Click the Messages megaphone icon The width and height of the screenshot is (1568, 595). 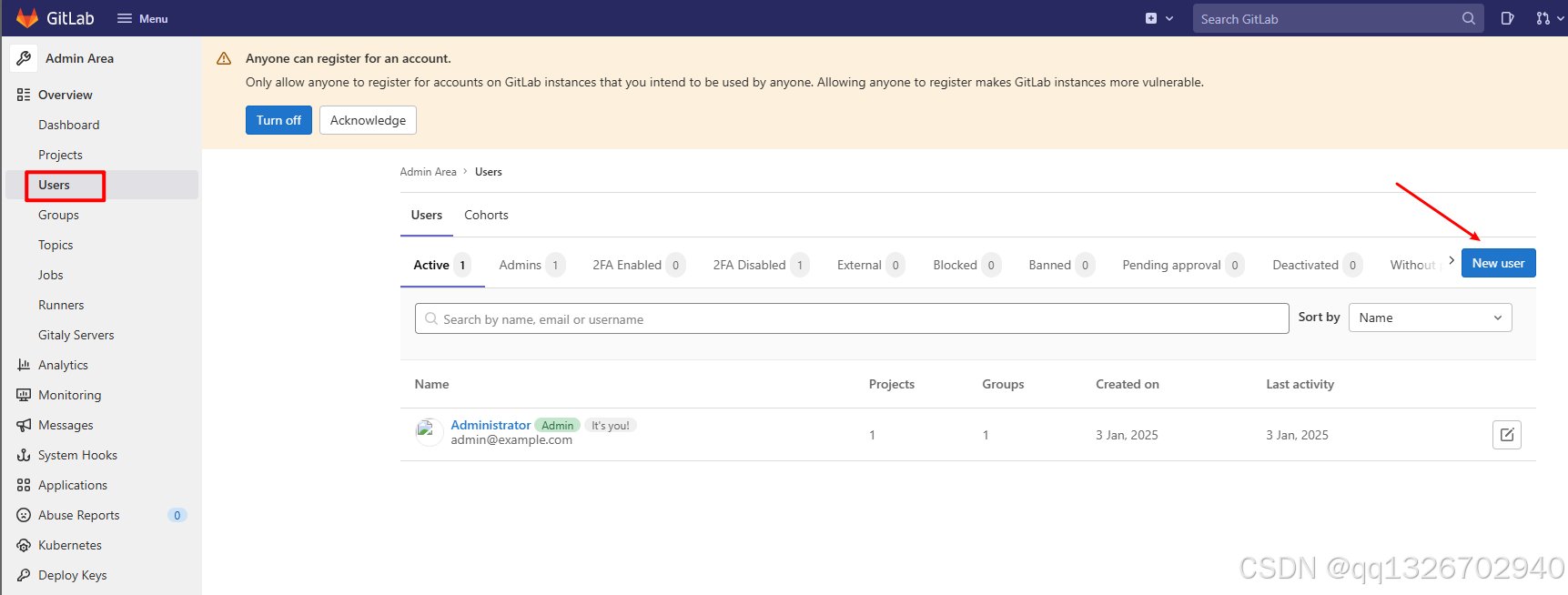coord(24,425)
